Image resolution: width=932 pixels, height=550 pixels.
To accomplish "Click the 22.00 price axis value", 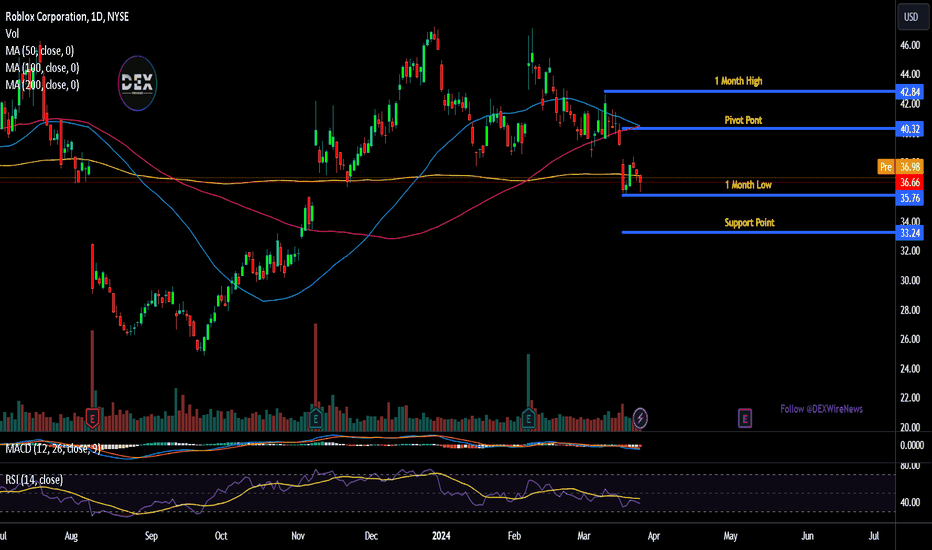I will pos(910,398).
